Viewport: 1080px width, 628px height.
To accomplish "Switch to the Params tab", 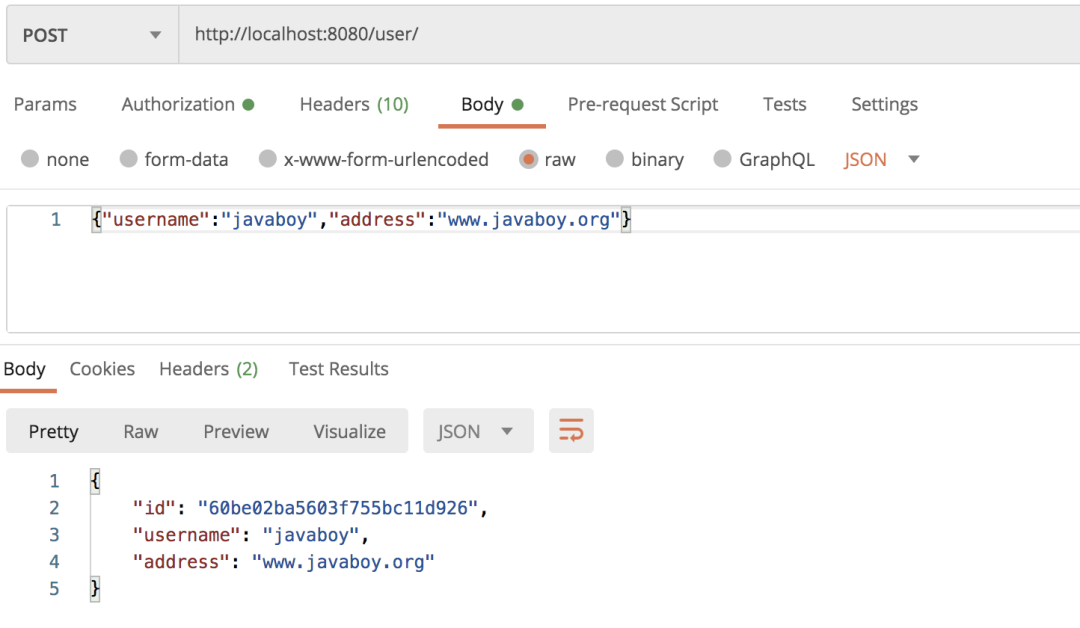I will [45, 104].
